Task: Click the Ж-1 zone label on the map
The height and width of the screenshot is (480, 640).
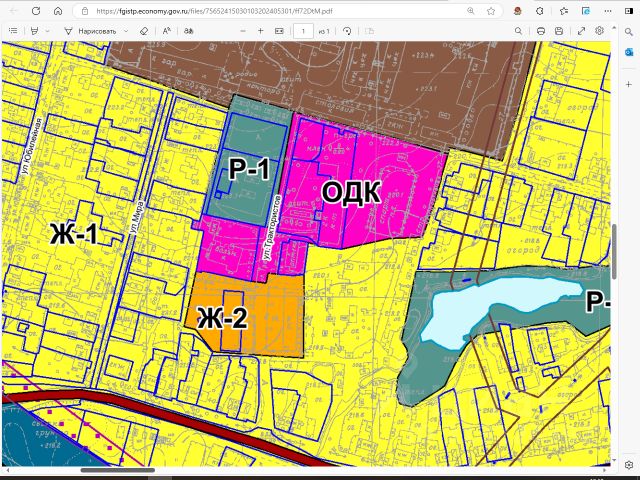Action: (74, 234)
